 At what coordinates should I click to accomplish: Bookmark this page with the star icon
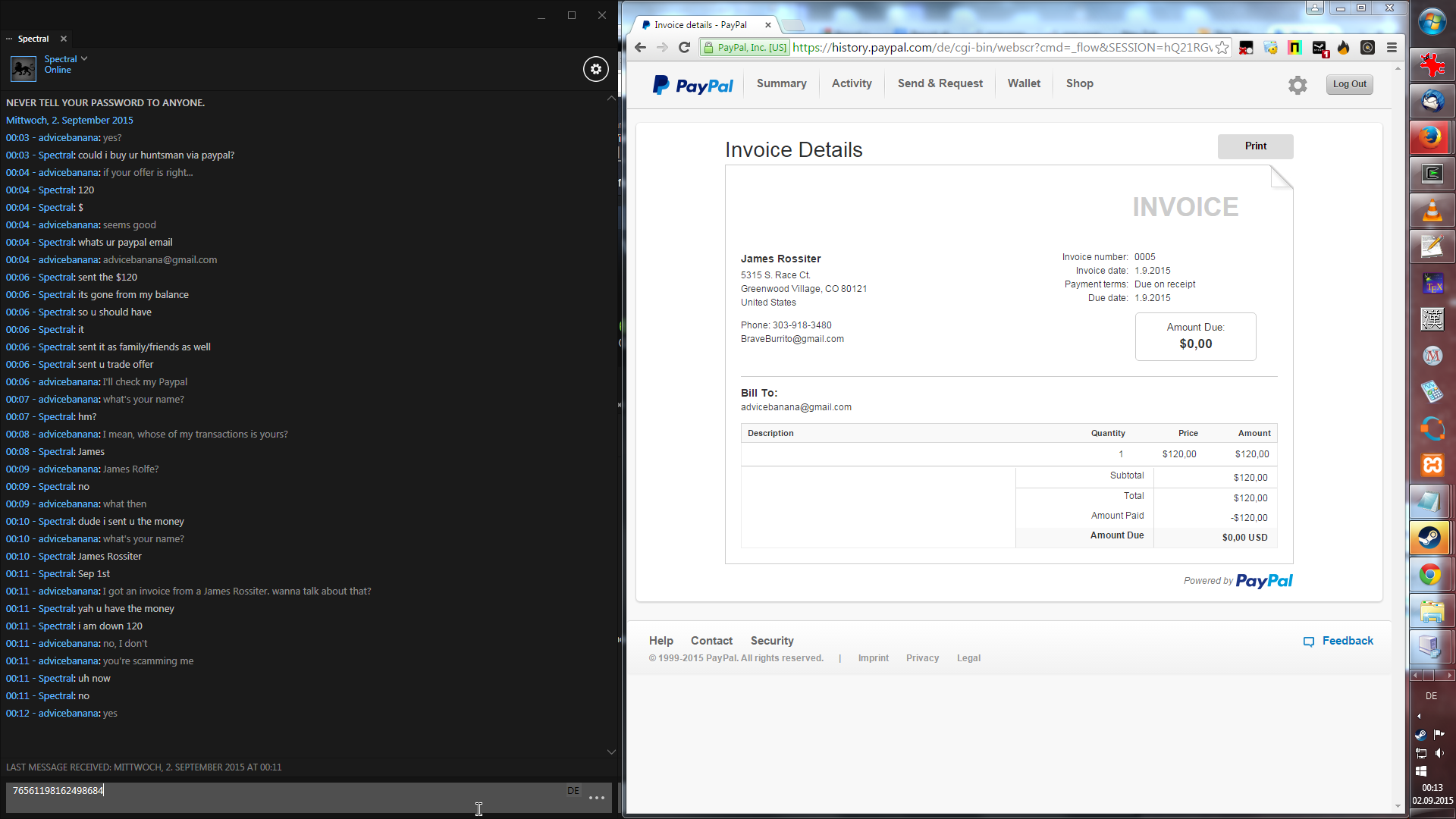[1222, 48]
